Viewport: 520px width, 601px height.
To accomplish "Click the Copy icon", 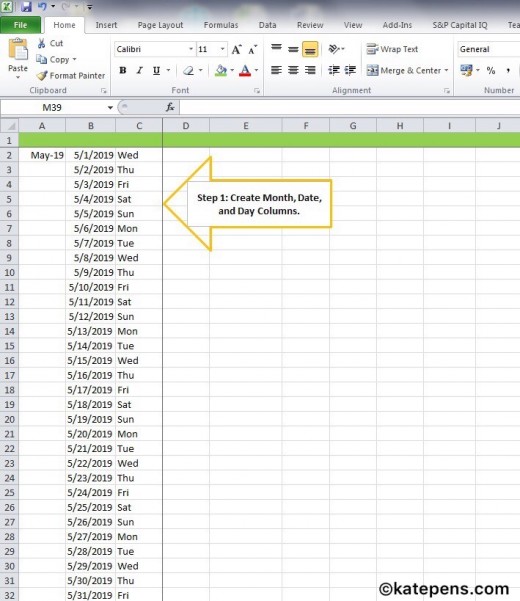I will pyautogui.click(x=41, y=59).
